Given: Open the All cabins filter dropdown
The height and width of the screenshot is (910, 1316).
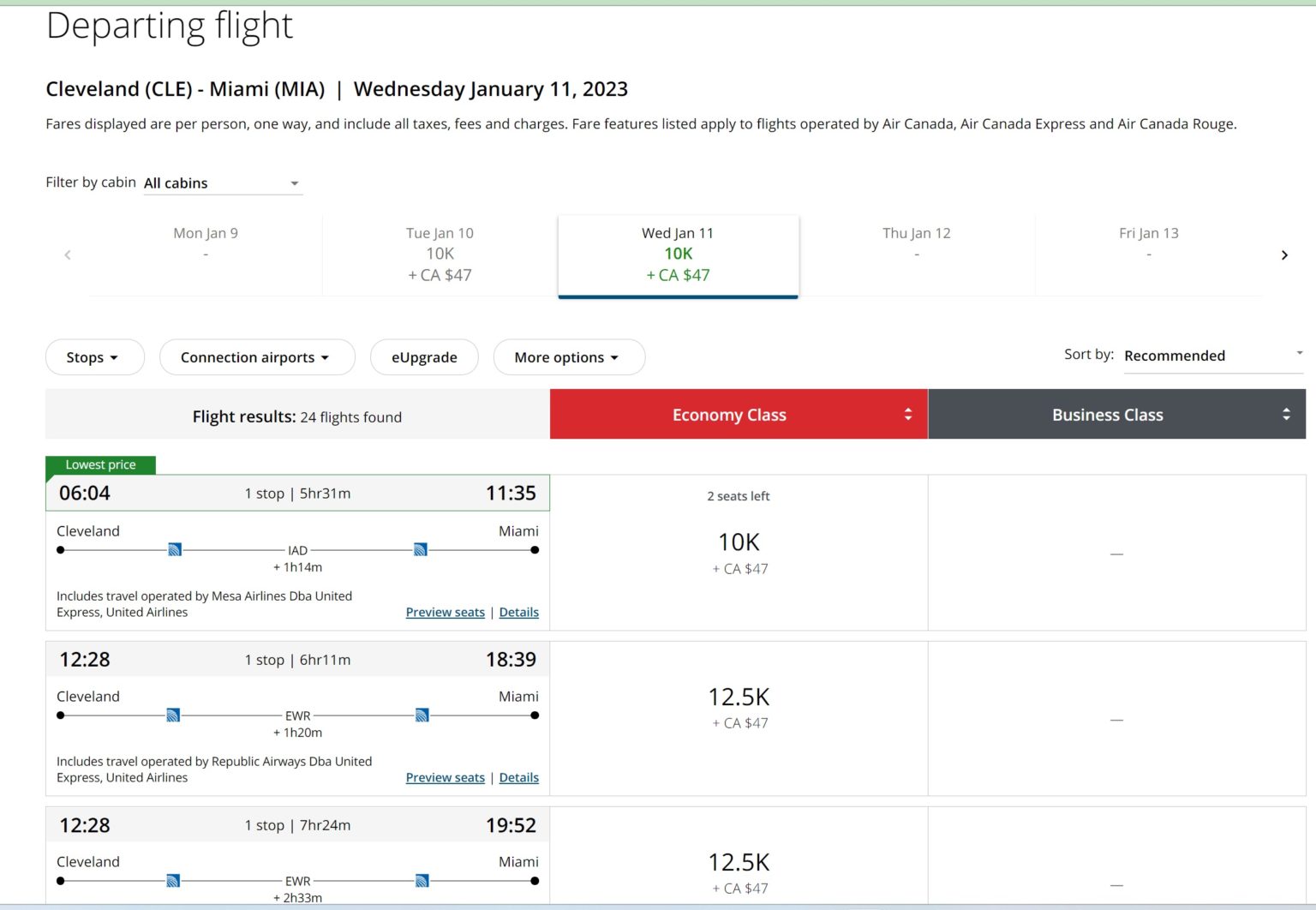Looking at the screenshot, I should tap(223, 183).
